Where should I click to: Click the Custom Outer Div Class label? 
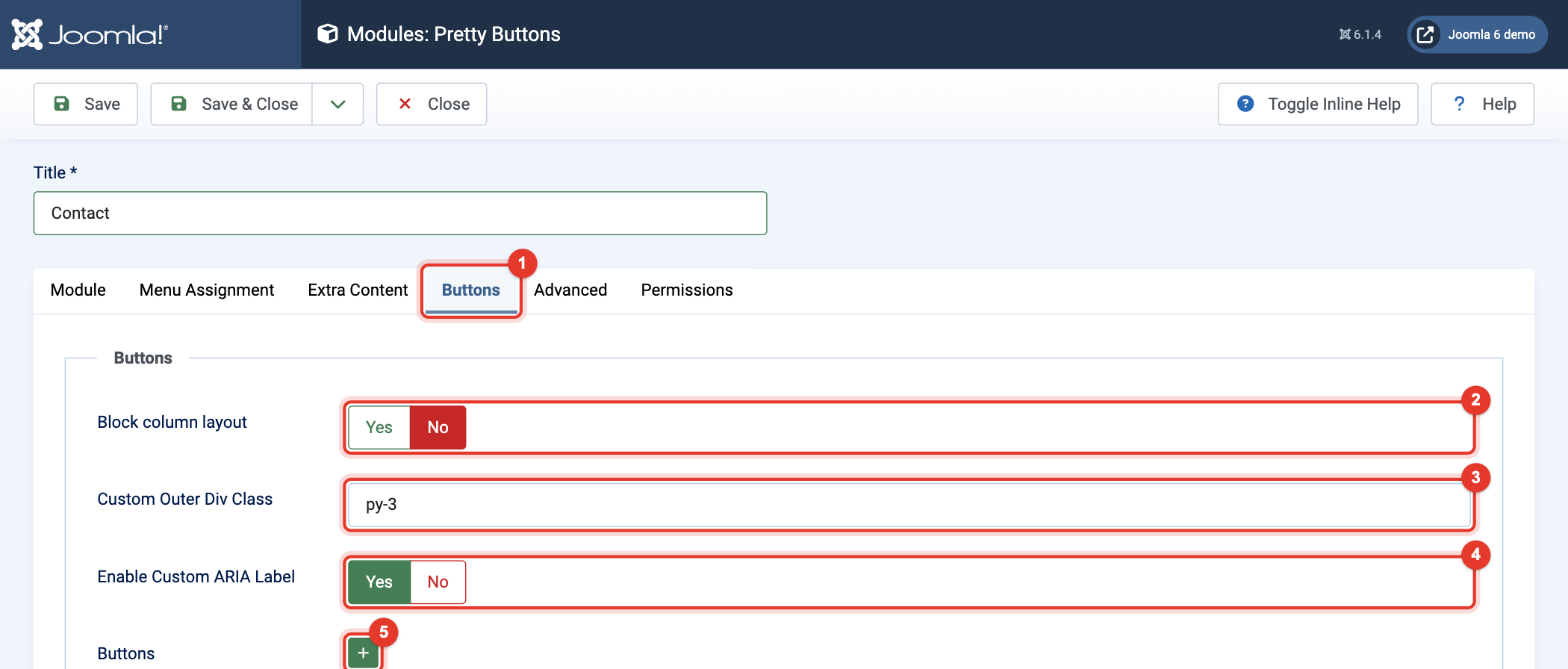(x=185, y=500)
